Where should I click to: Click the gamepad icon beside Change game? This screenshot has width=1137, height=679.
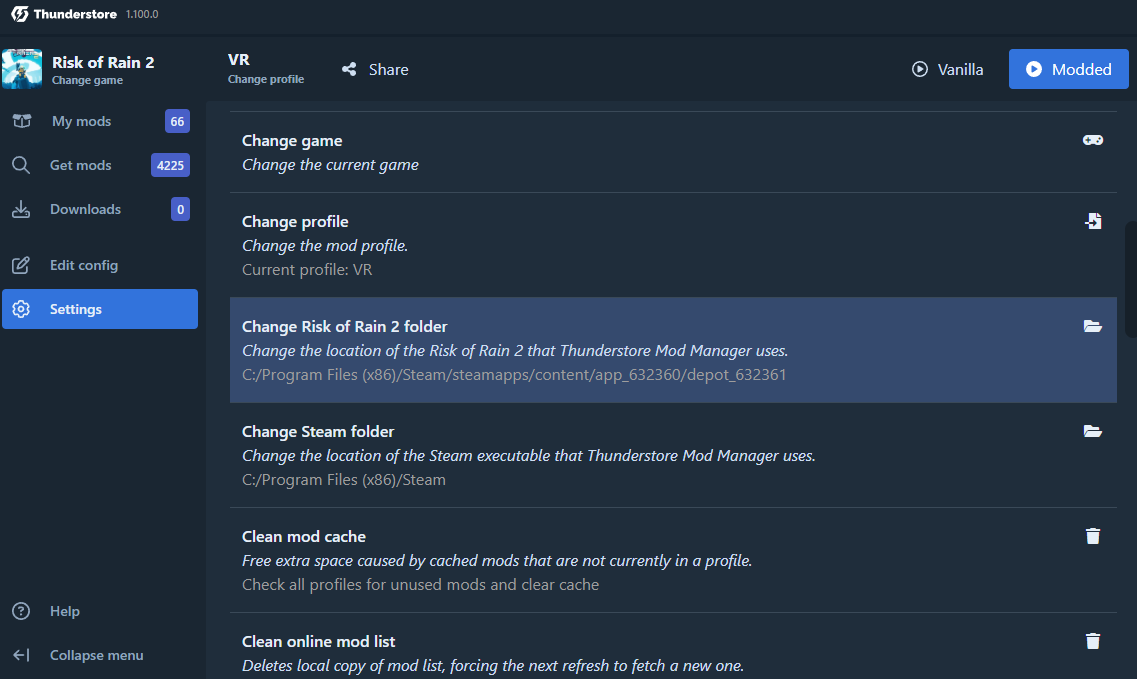1093,140
